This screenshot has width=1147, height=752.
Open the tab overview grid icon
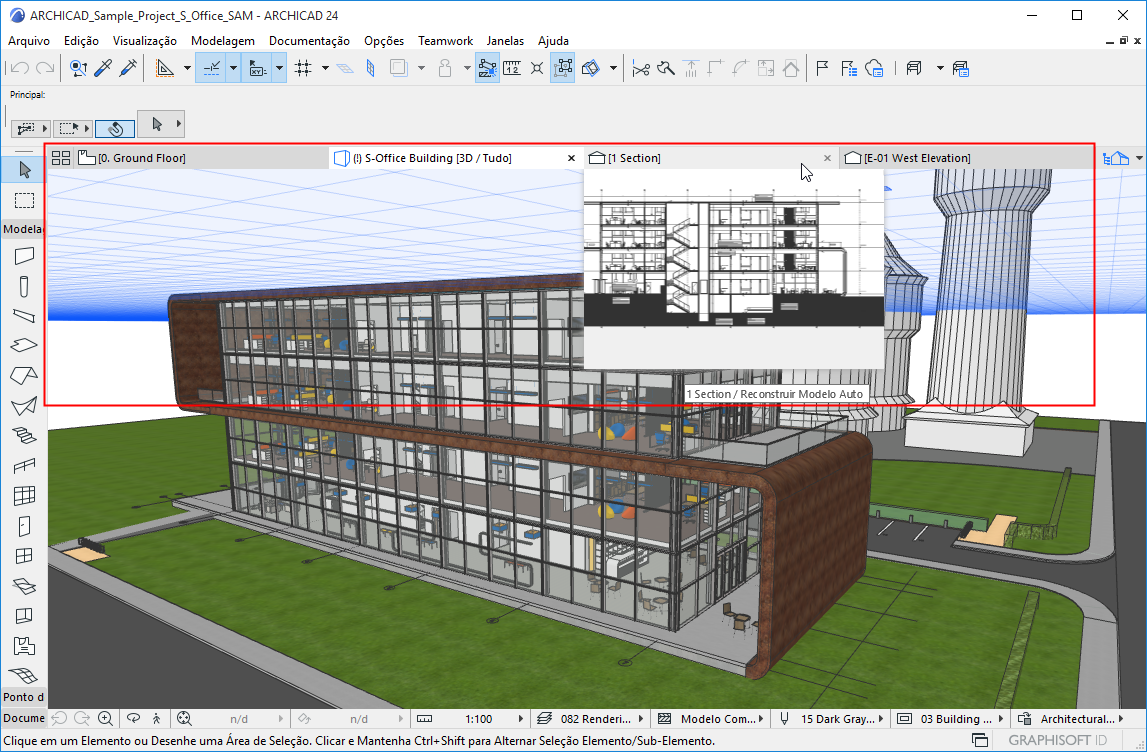(61, 158)
